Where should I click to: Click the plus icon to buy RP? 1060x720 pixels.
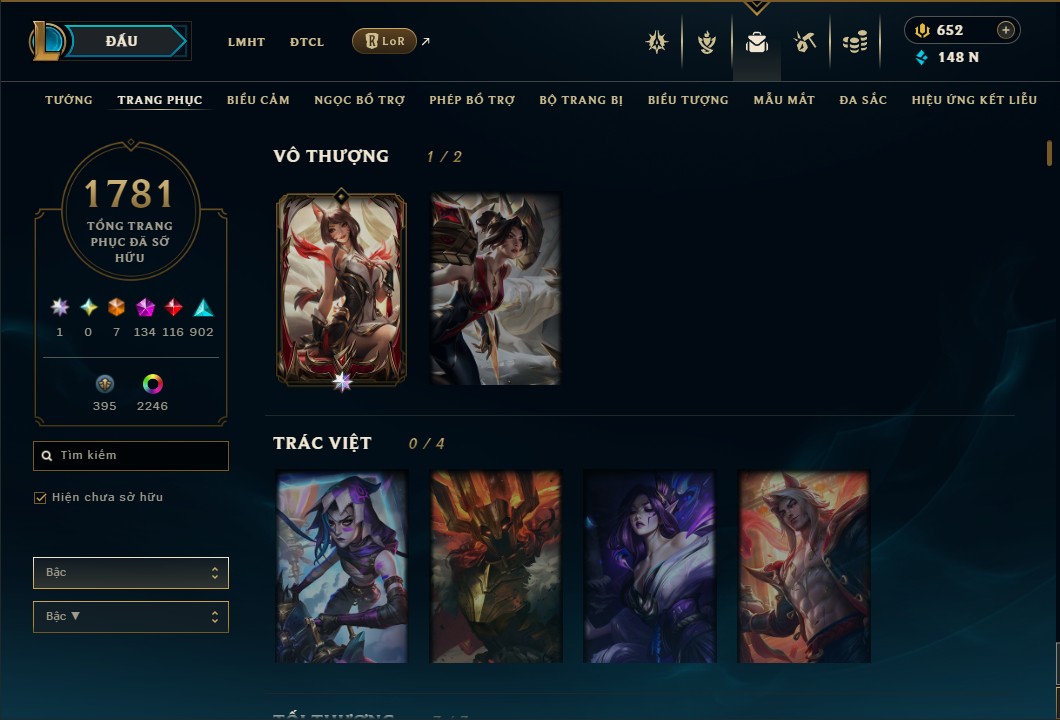(x=1006, y=30)
